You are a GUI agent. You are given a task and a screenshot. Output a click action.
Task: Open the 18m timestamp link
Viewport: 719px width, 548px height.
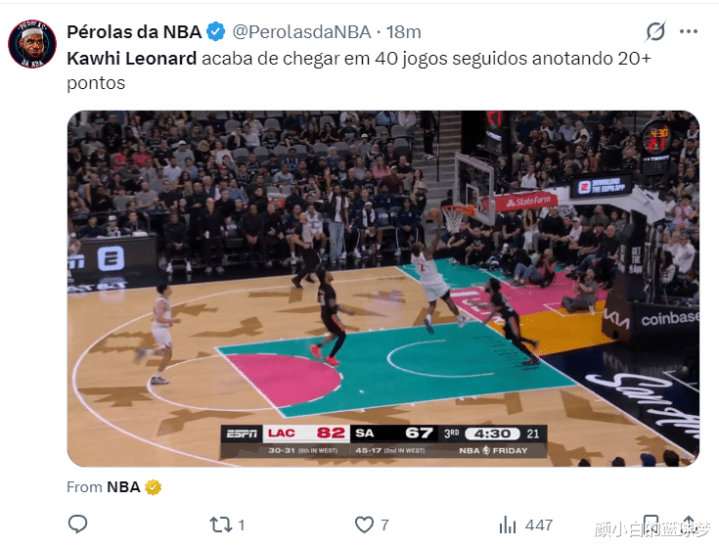(x=404, y=32)
